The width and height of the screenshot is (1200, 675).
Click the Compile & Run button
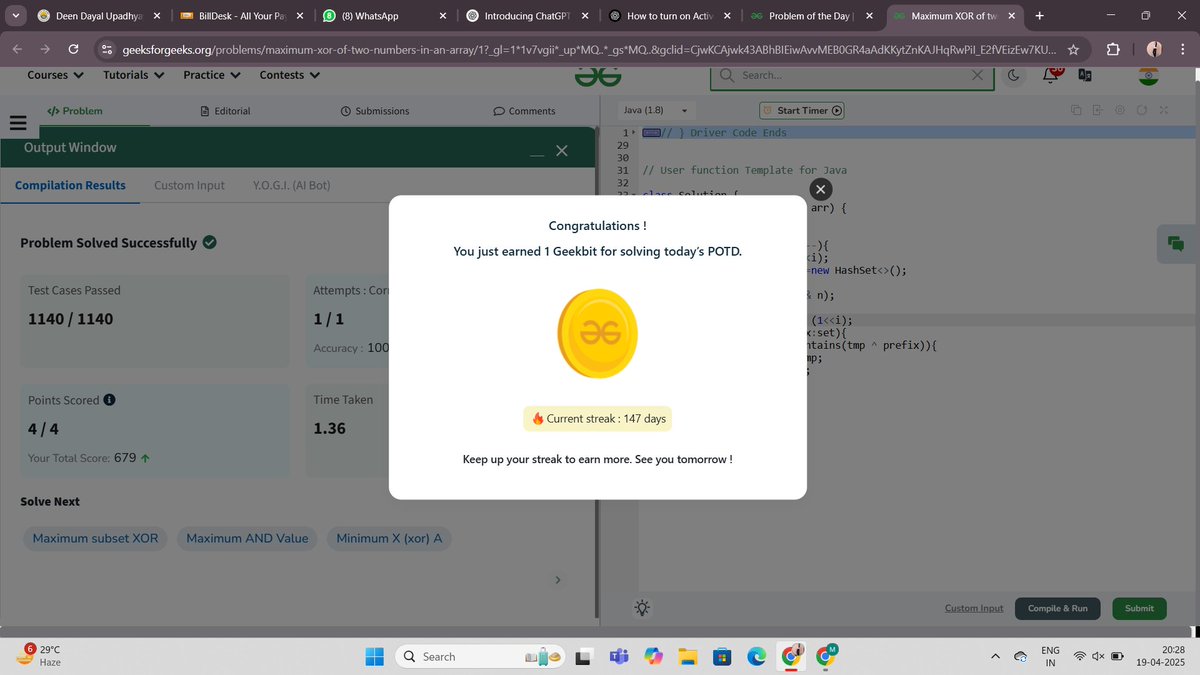pos(1058,608)
